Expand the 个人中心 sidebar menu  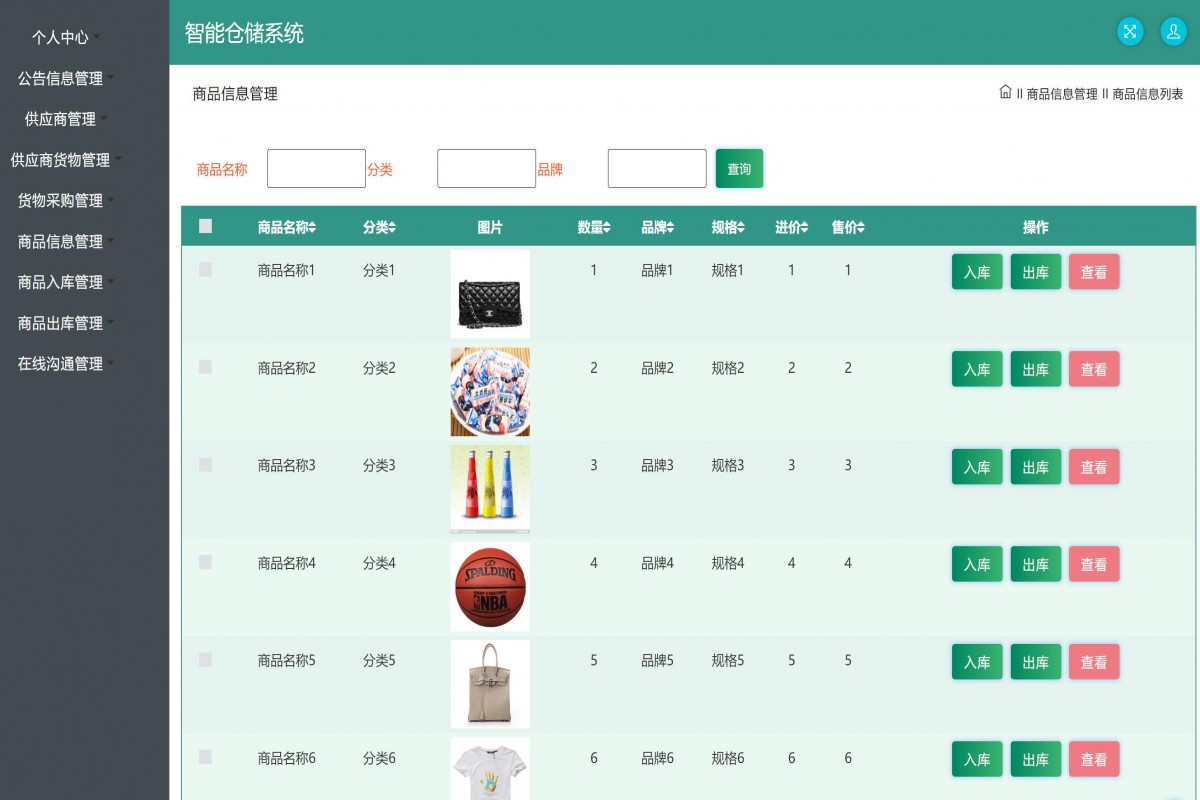click(x=62, y=38)
